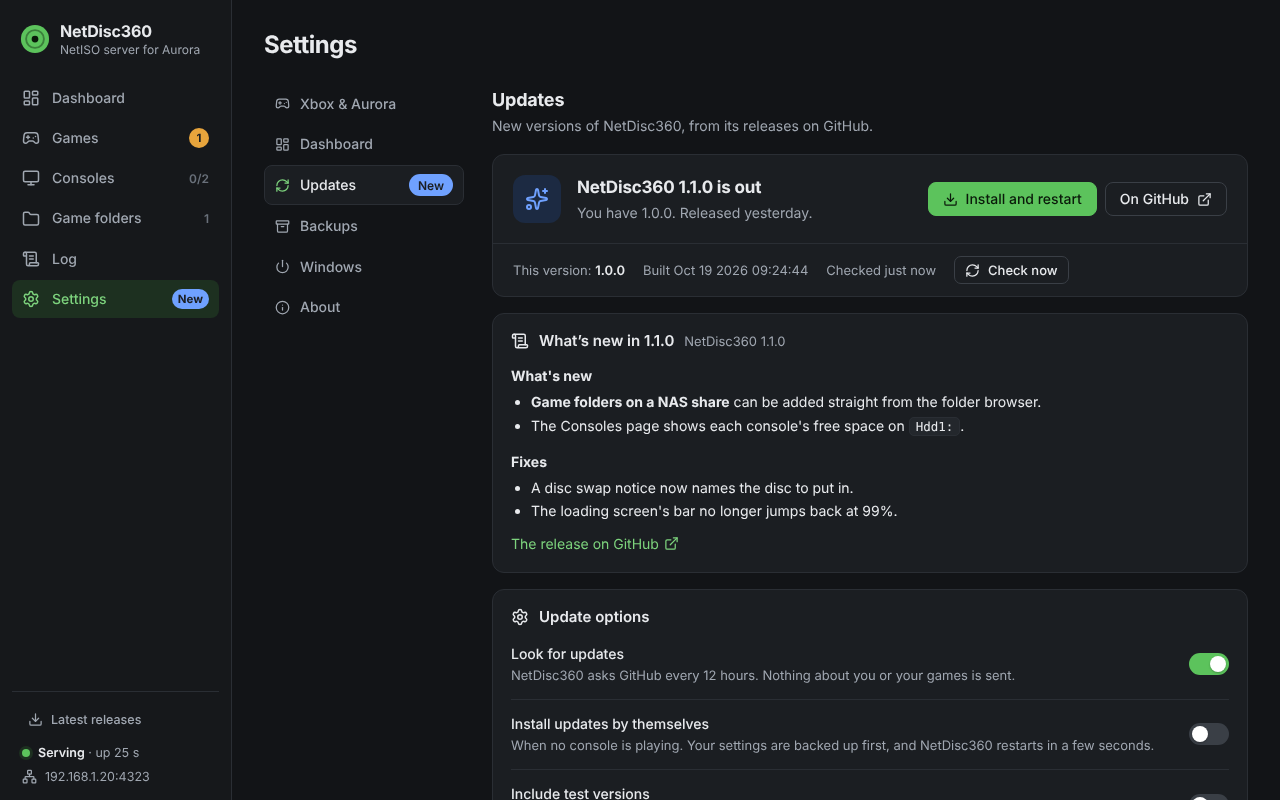Click the Windows power icon

click(282, 267)
